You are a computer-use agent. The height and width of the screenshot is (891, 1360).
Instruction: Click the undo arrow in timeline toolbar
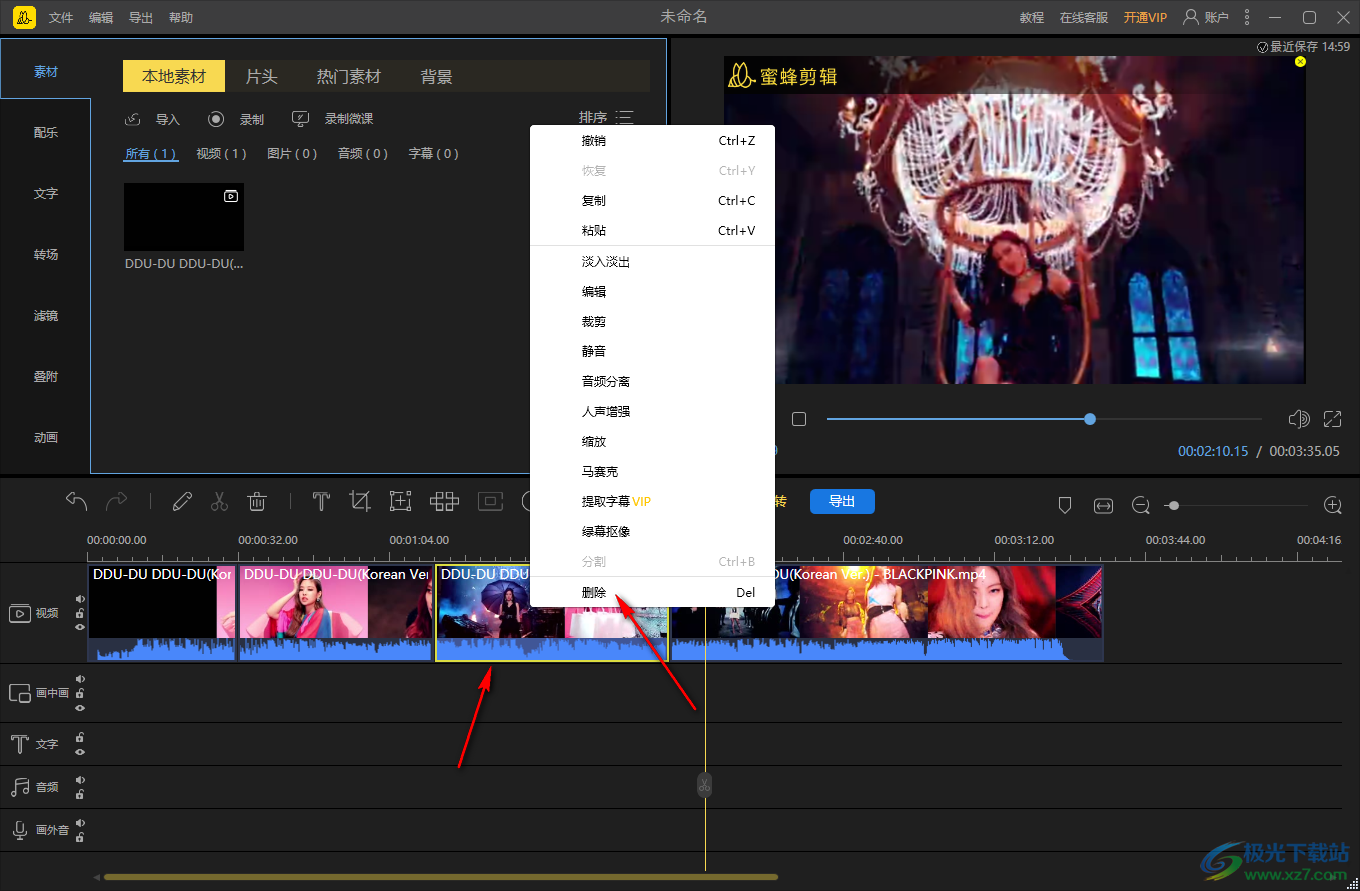(76, 501)
